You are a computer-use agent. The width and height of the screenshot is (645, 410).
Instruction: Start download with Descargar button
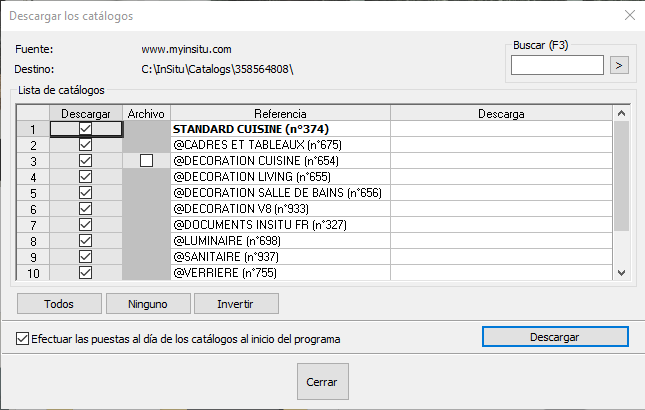(555, 337)
